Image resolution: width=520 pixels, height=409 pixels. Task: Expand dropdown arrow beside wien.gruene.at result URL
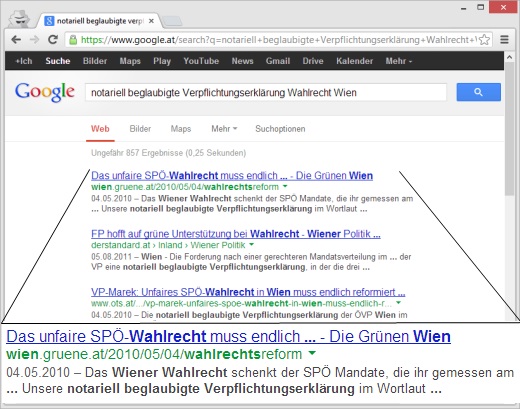(x=285, y=186)
